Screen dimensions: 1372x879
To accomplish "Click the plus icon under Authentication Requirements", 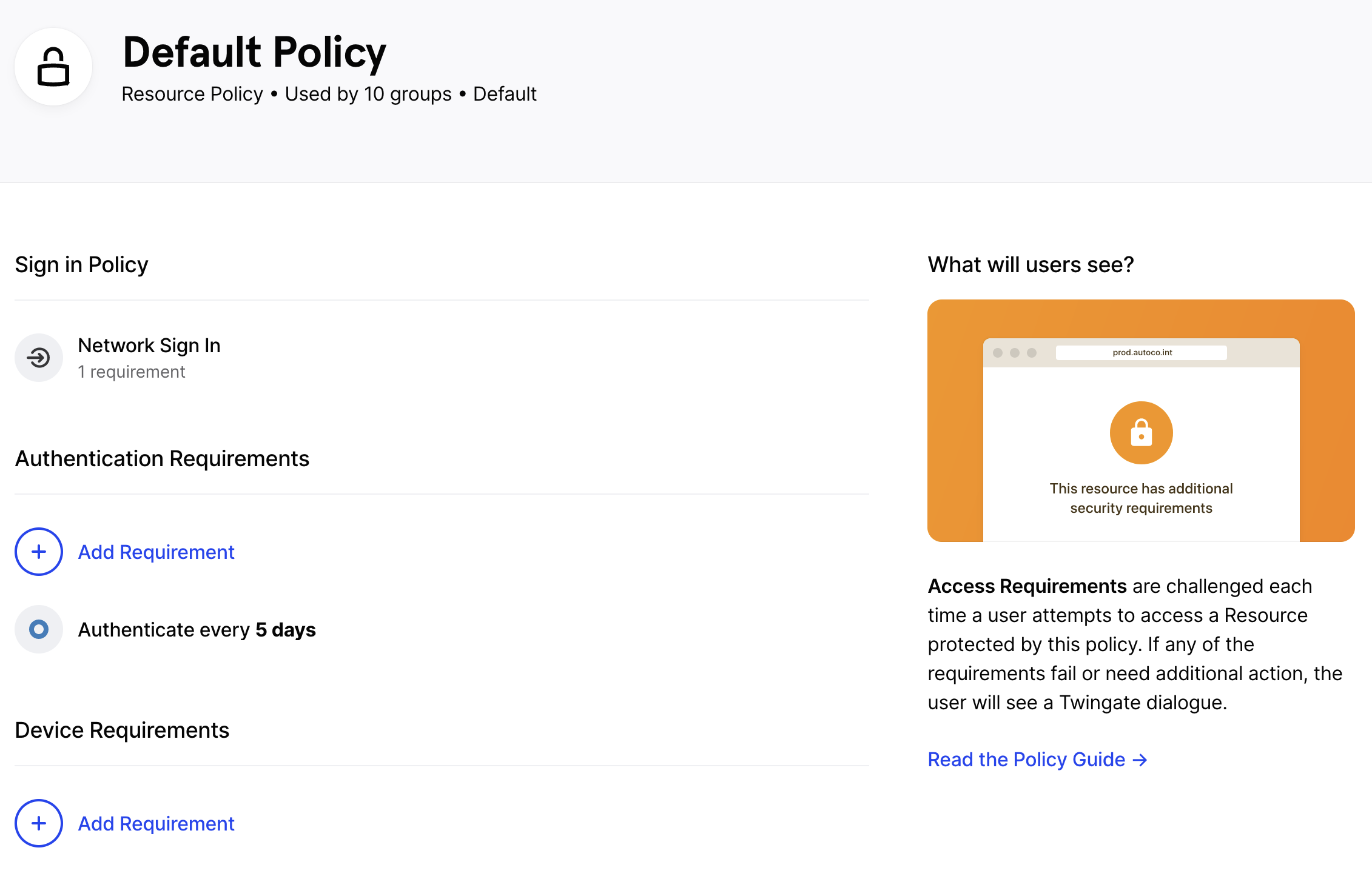I will point(39,552).
